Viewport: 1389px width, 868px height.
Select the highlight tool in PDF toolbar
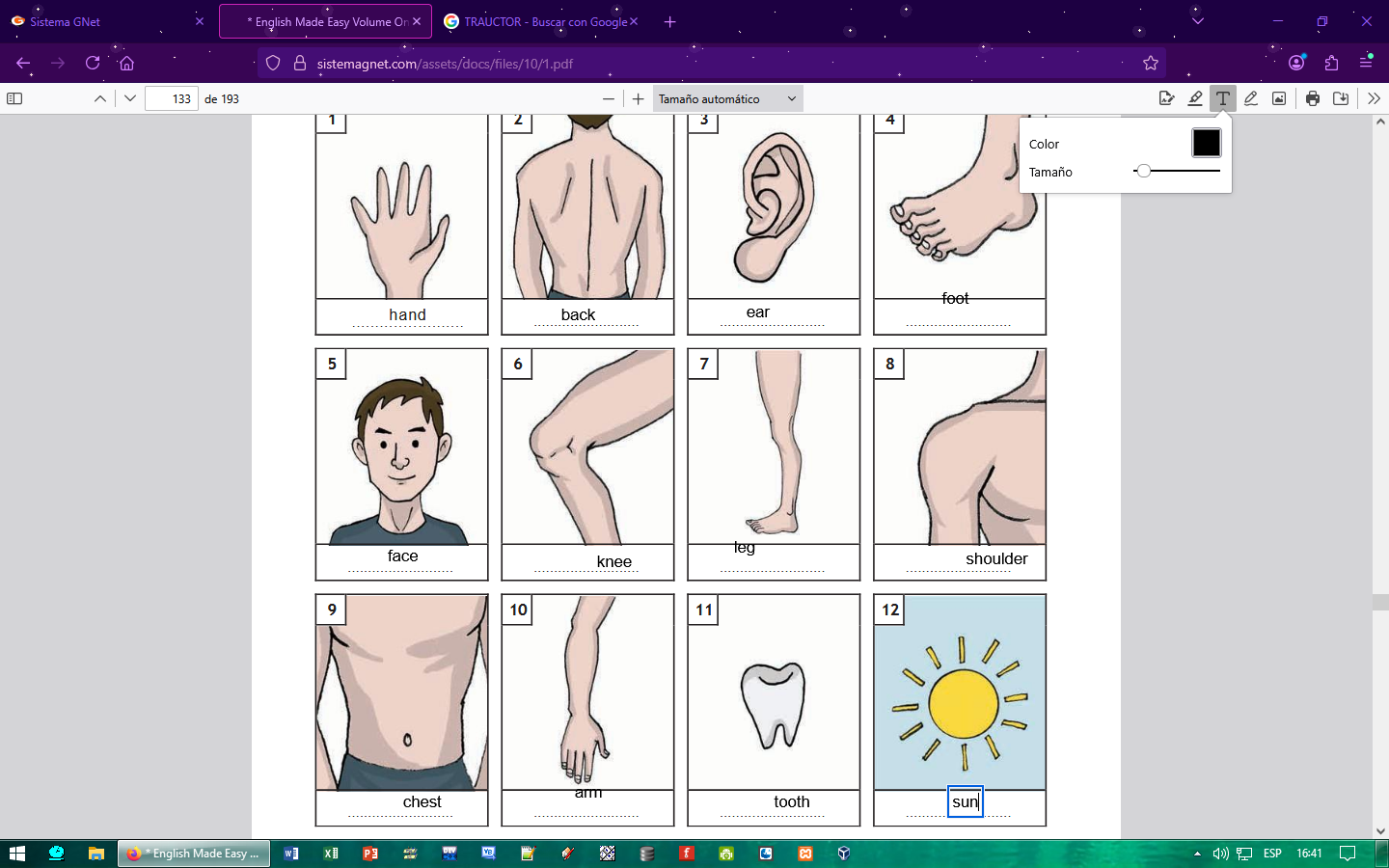(x=1195, y=98)
